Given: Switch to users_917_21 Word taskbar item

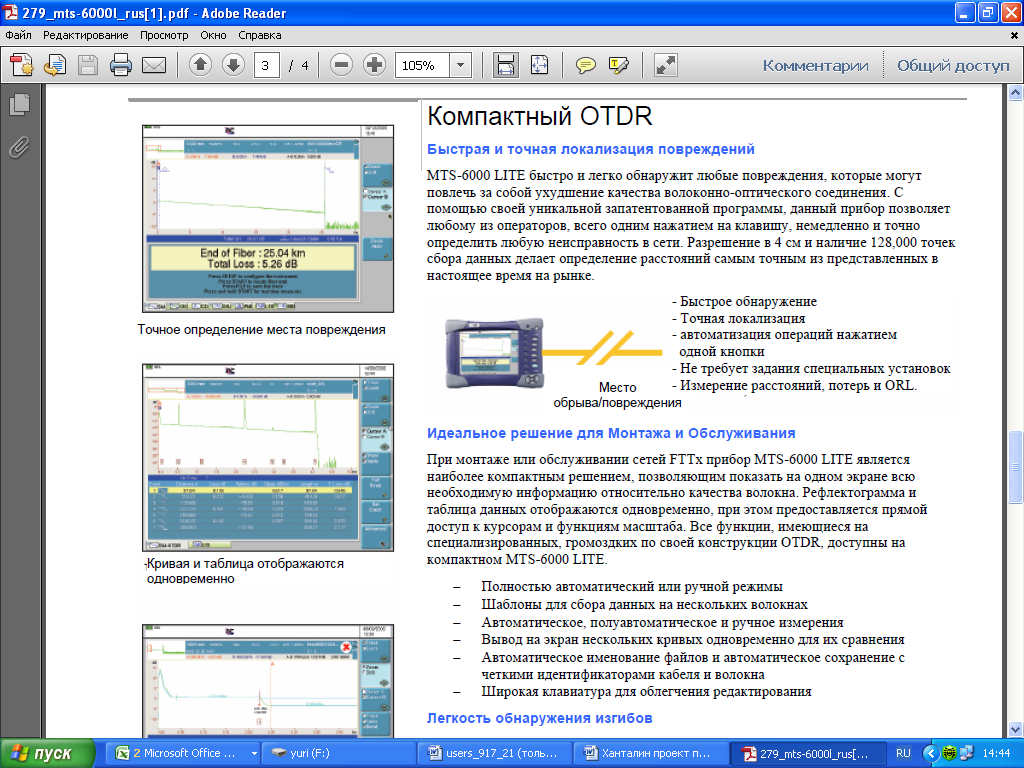Looking at the screenshot, I should [x=494, y=753].
